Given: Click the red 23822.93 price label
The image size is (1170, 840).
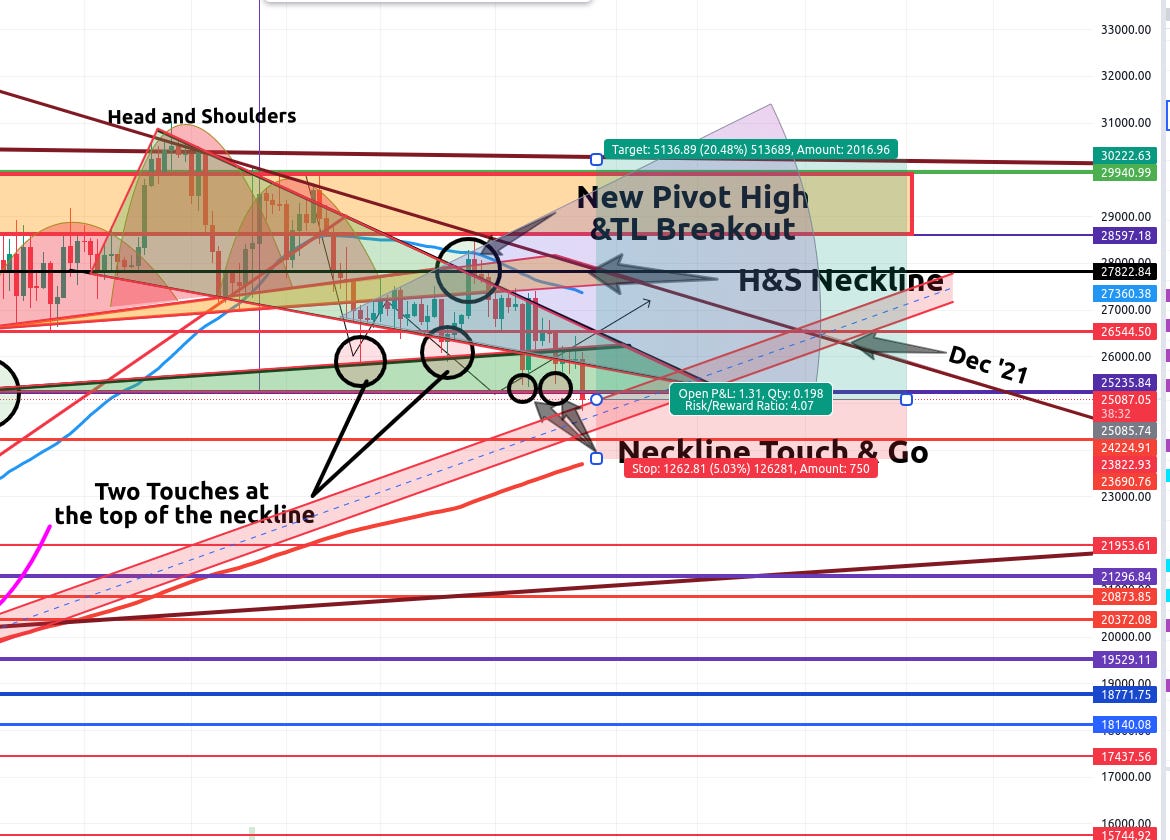Looking at the screenshot, I should [1126, 464].
